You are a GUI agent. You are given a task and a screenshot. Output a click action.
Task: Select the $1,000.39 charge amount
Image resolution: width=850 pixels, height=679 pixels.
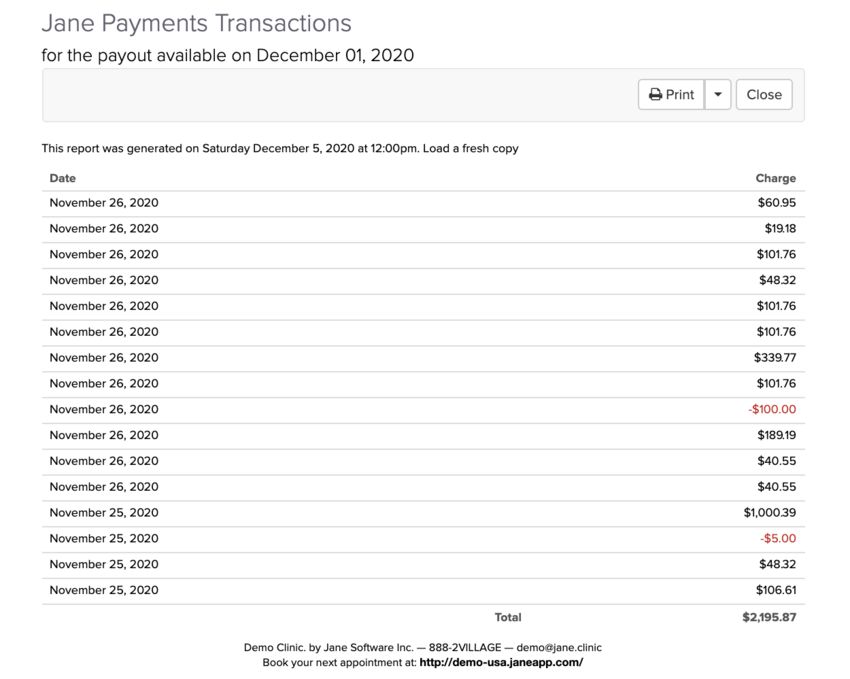pyautogui.click(x=769, y=513)
